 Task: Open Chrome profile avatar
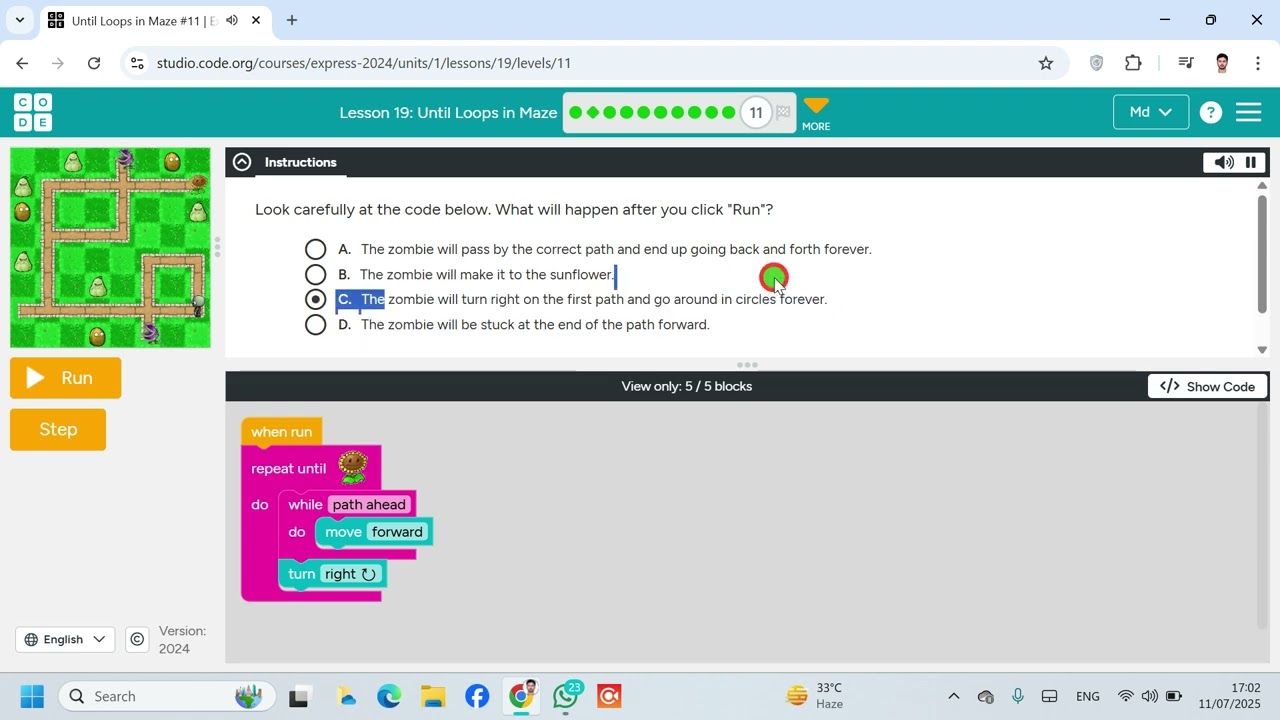pyautogui.click(x=1222, y=63)
